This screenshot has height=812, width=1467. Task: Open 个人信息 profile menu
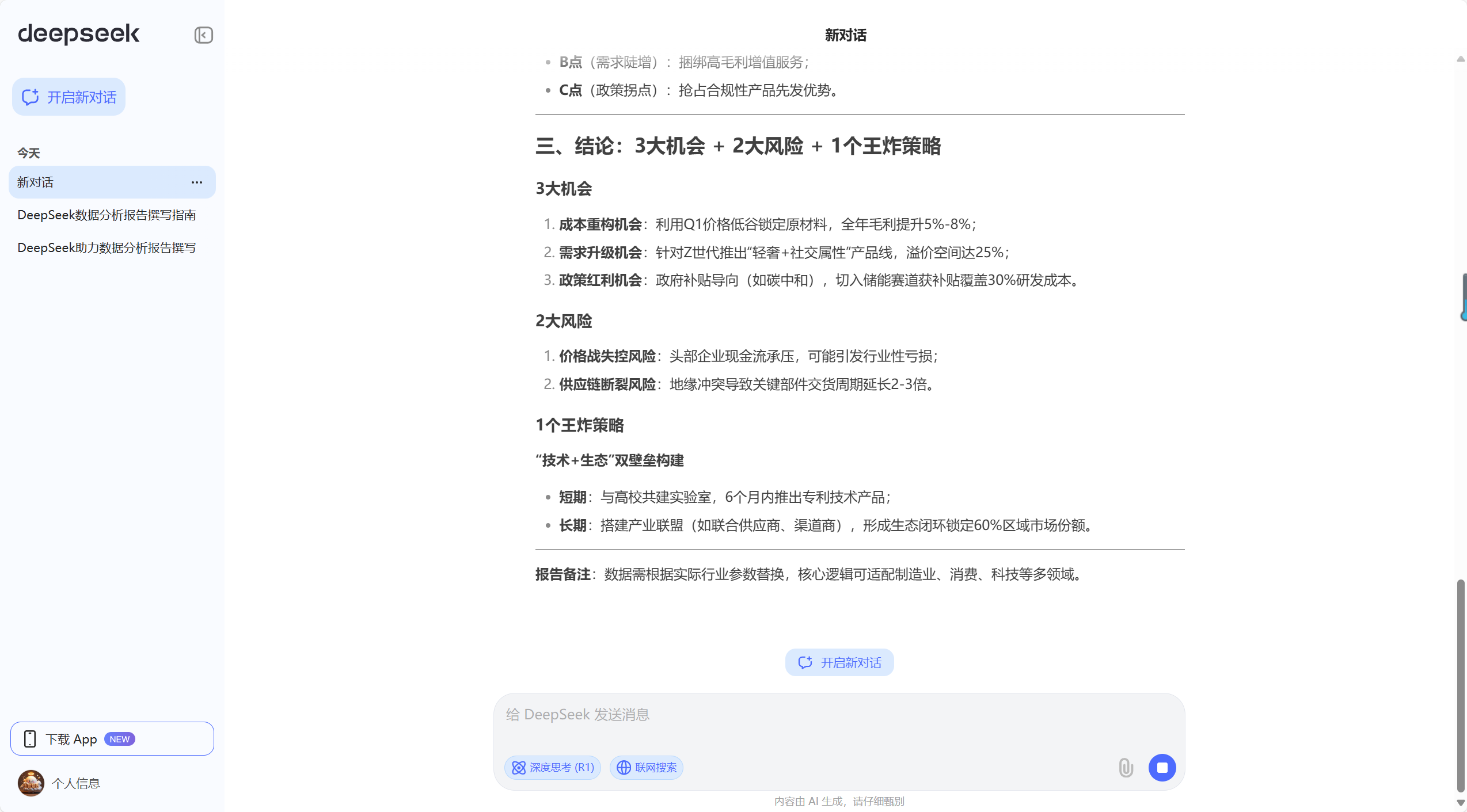coord(75,783)
